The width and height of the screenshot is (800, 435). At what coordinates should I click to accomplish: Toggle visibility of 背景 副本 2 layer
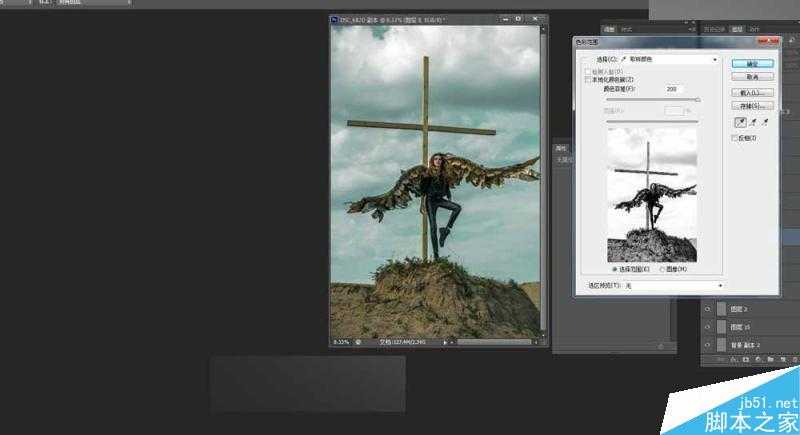pyautogui.click(x=708, y=344)
